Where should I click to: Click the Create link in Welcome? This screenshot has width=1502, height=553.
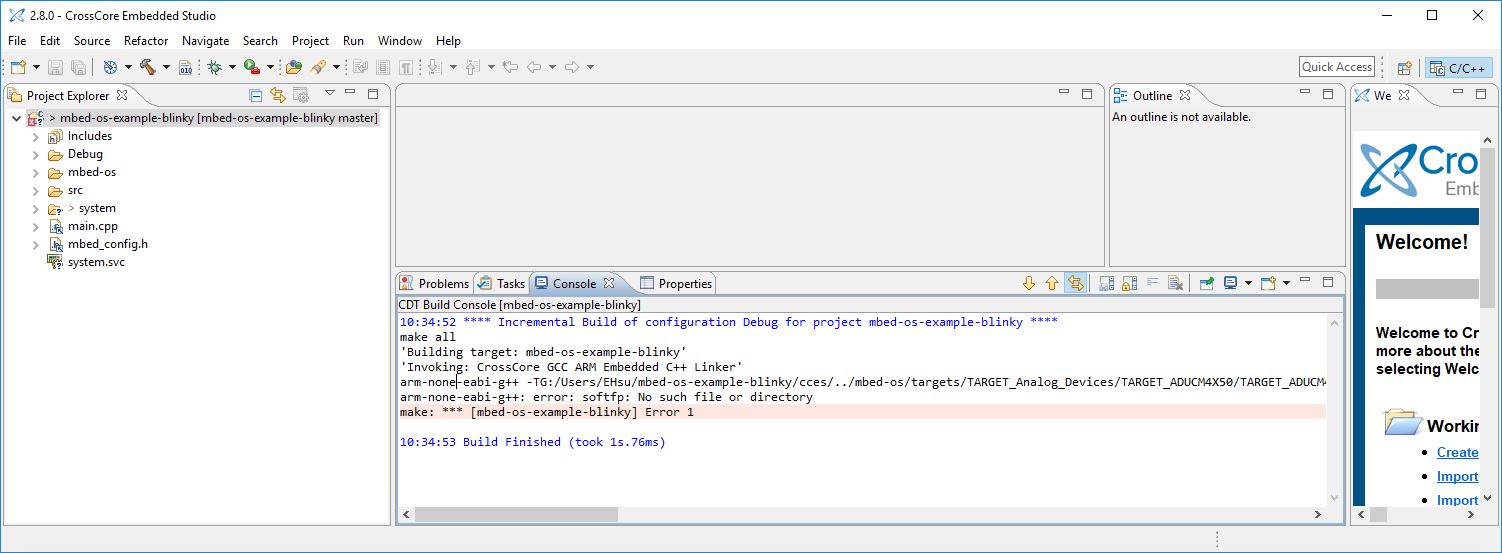[1457, 452]
